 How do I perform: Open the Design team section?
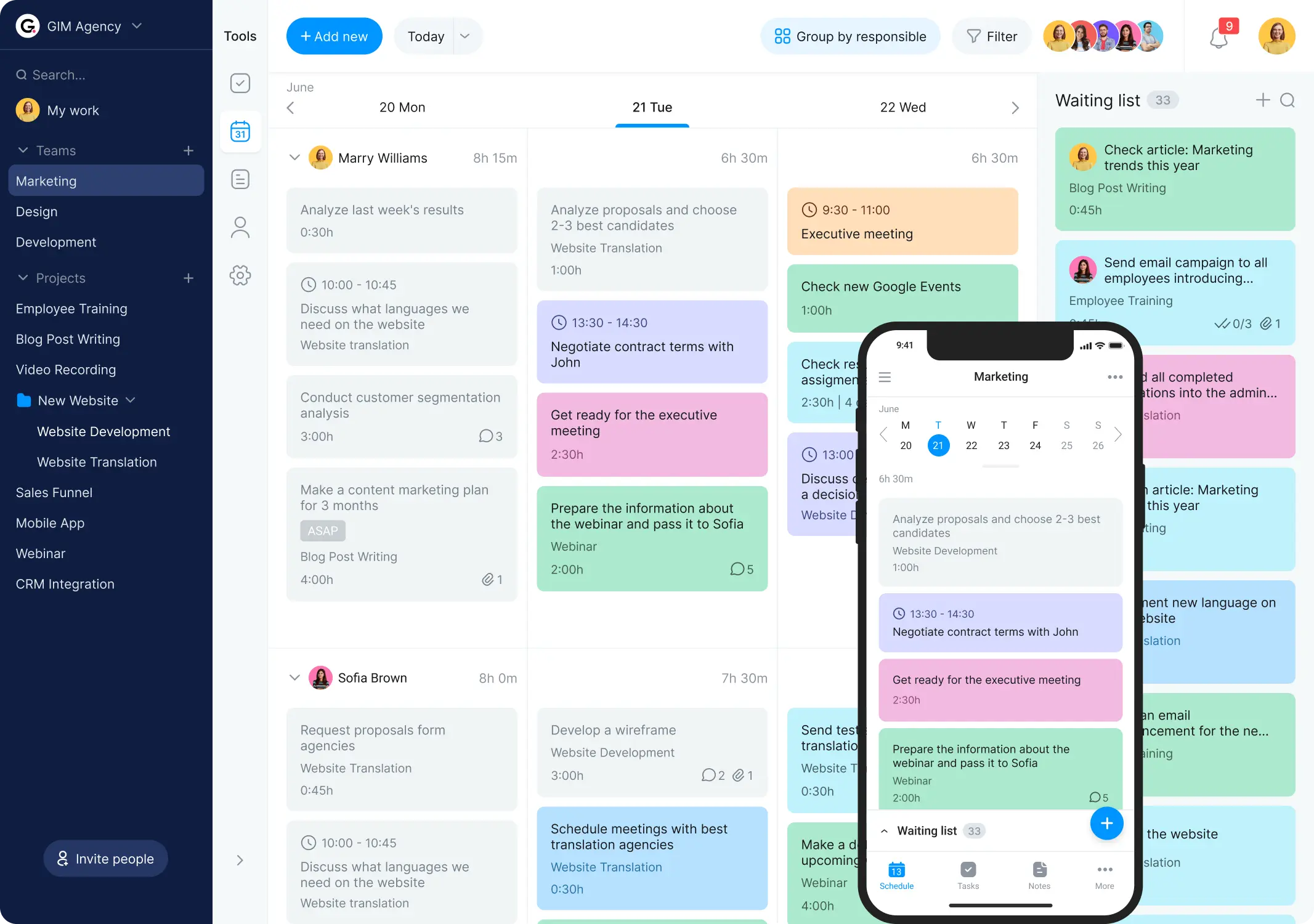point(36,211)
